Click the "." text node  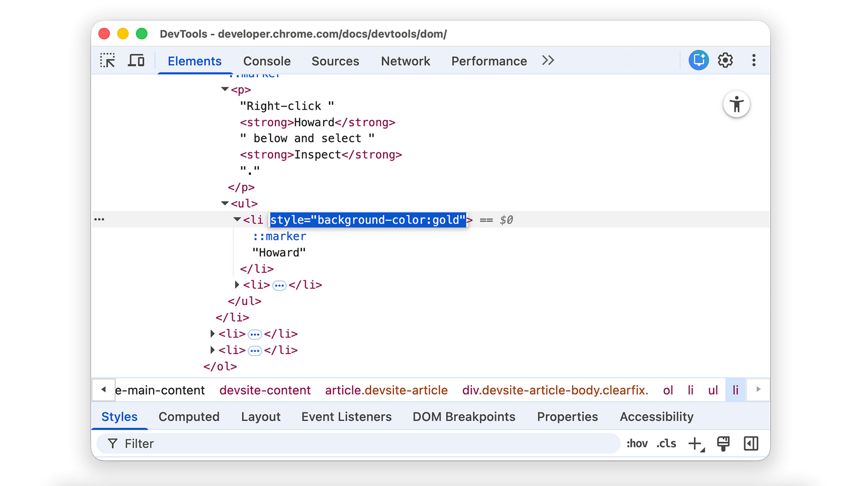click(250, 171)
